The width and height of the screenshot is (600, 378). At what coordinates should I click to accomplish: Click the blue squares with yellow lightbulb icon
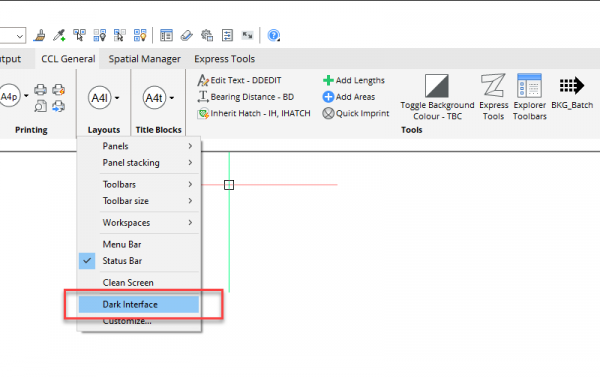pos(140,36)
